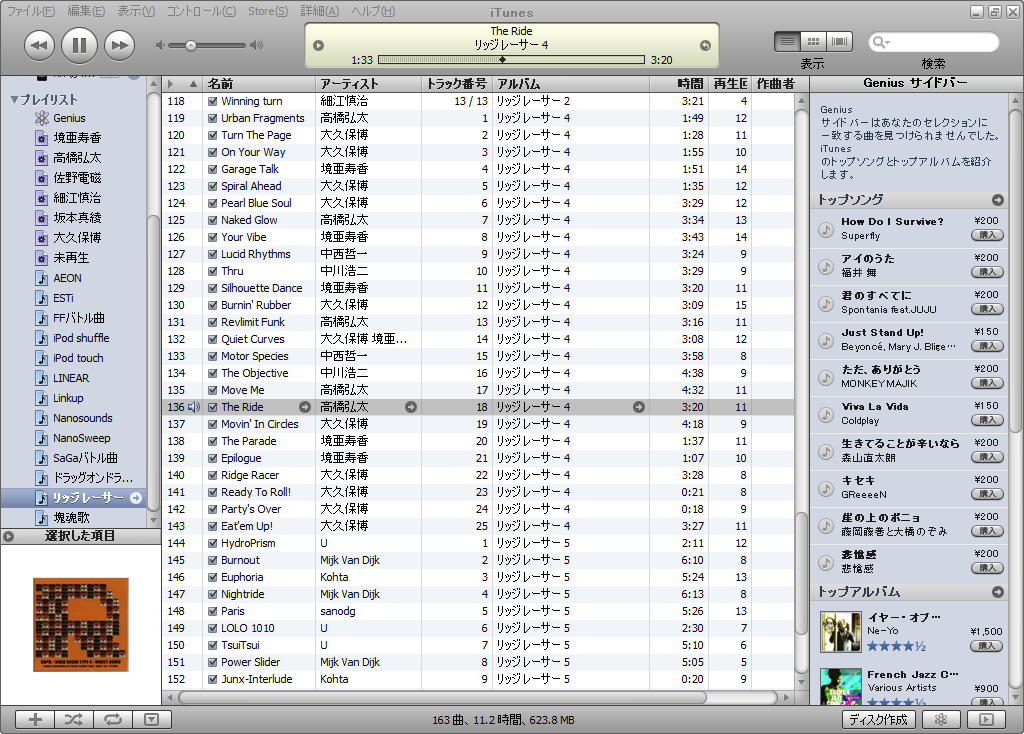Sort by the 時間 column header
This screenshot has height=734, width=1024.
[x=679, y=84]
